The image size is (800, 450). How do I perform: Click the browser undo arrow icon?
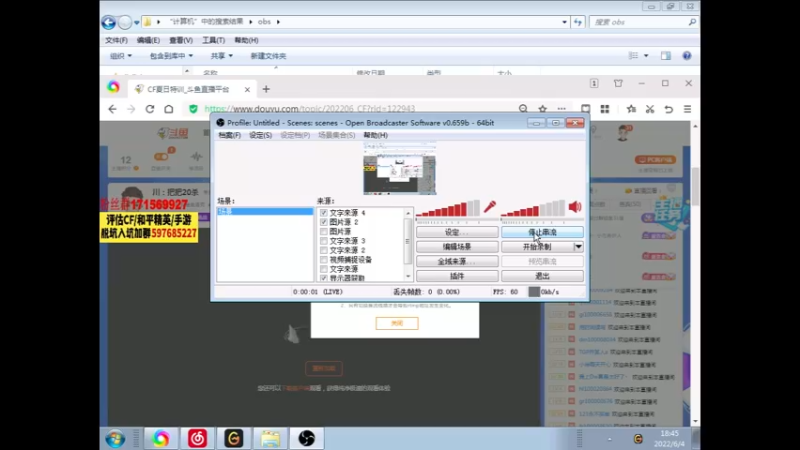tap(668, 109)
